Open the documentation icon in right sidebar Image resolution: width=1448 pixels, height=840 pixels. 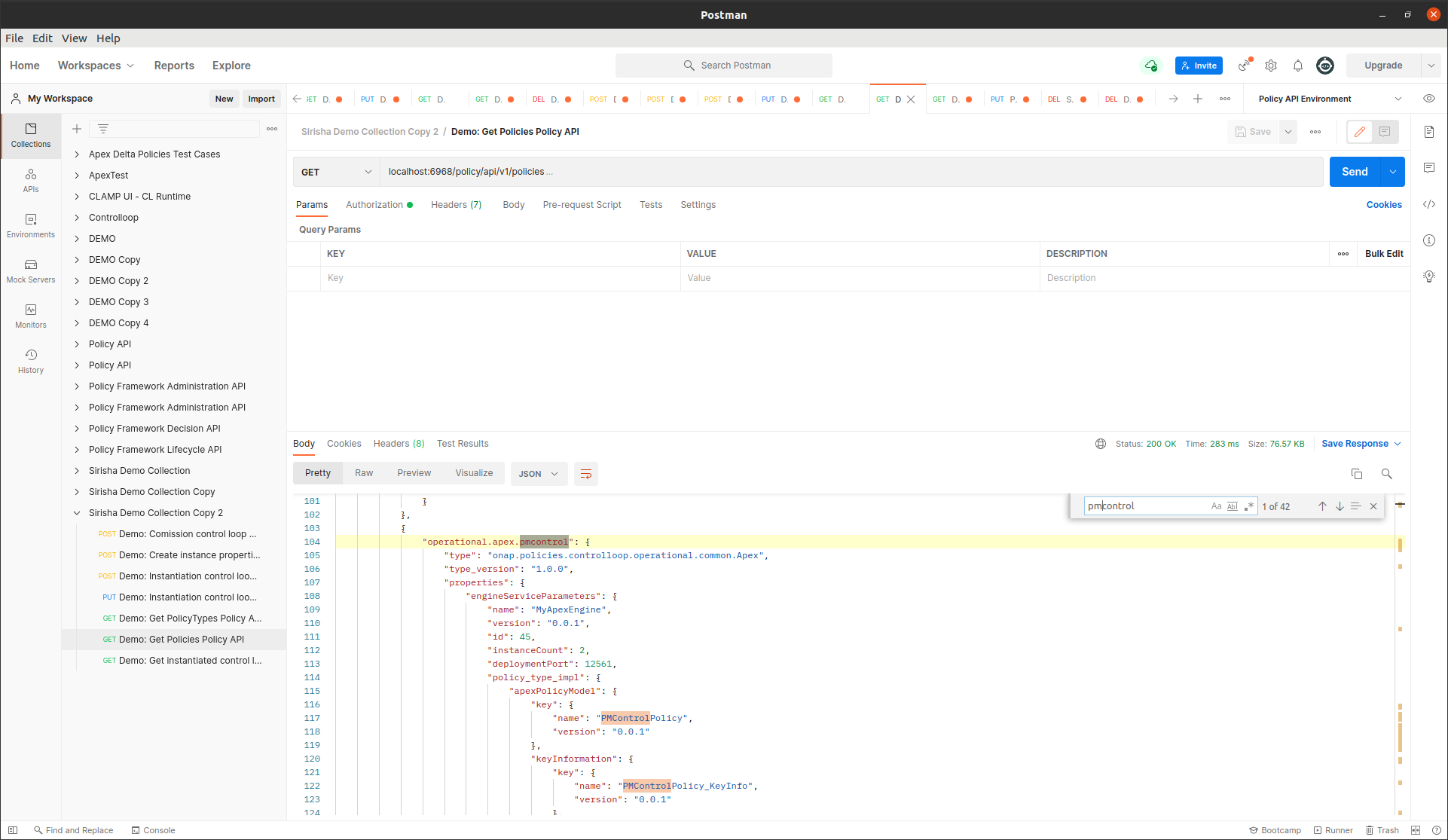coord(1429,132)
